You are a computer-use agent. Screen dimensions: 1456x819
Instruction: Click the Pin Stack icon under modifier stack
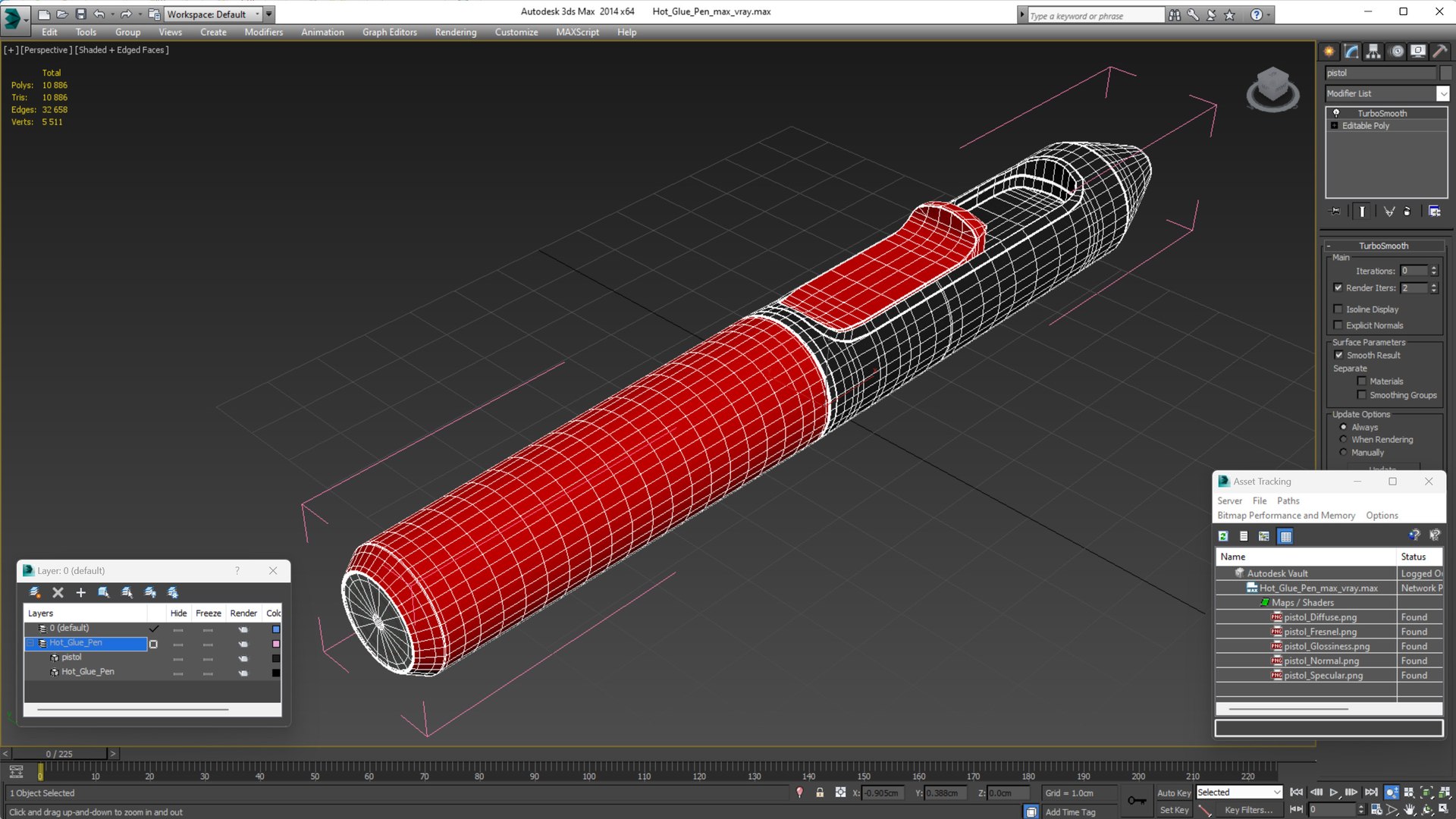[x=1335, y=212]
